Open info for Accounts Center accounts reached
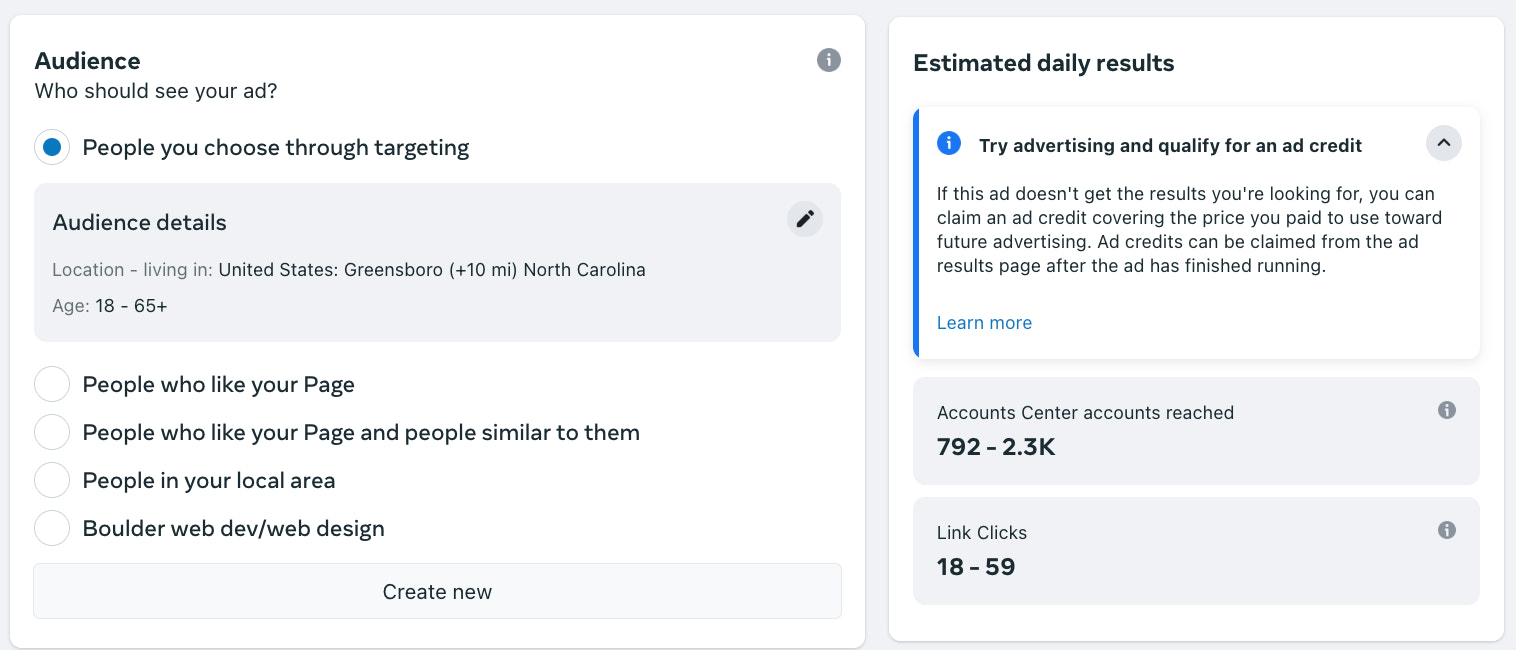Screen dimensions: 1516x650 pyautogui.click(x=1446, y=410)
